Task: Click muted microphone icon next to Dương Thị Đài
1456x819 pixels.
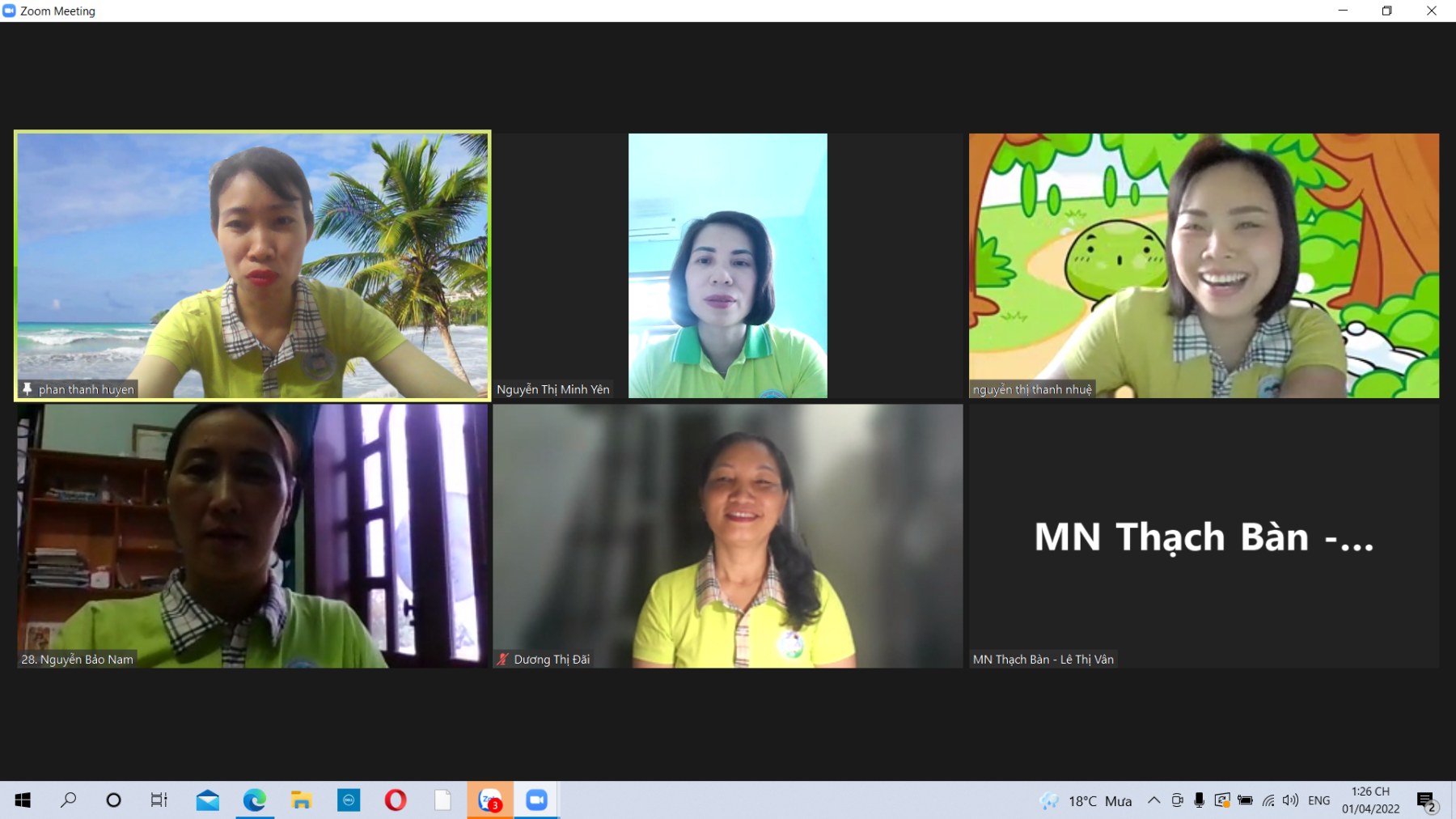Action: pyautogui.click(x=502, y=660)
